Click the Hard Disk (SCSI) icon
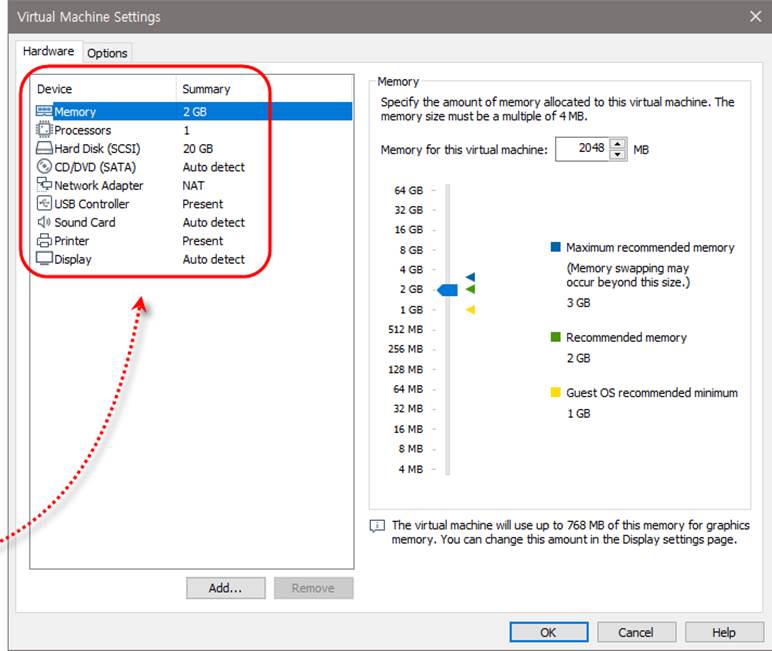772x651 pixels. pos(44,149)
